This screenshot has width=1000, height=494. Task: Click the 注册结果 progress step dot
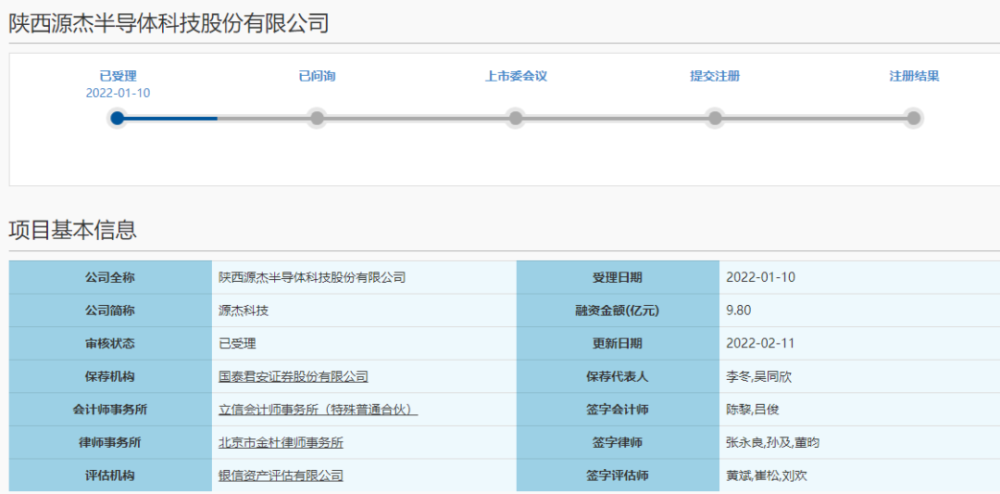tap(914, 118)
